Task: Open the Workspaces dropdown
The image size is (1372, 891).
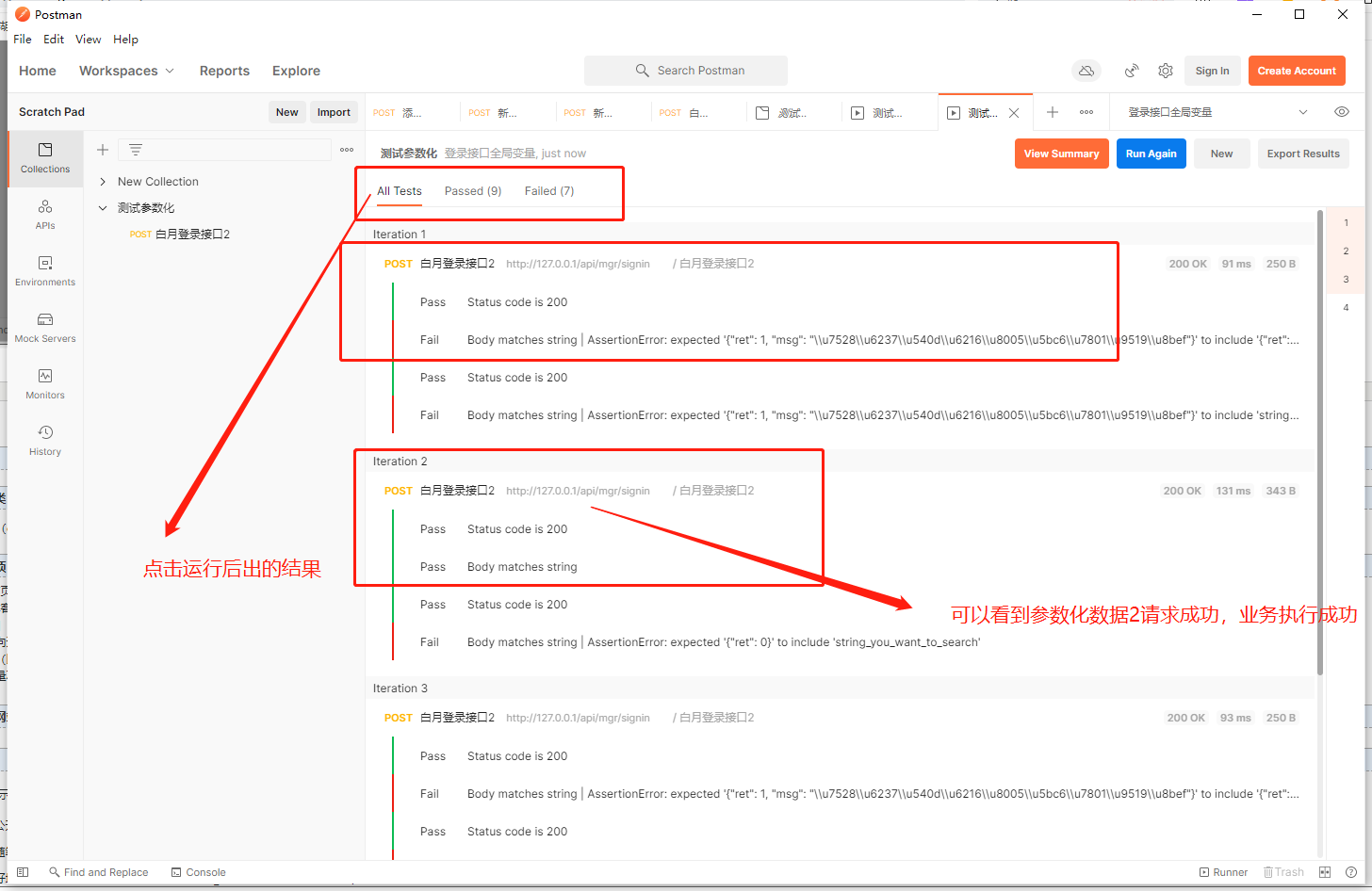Action: [x=126, y=71]
